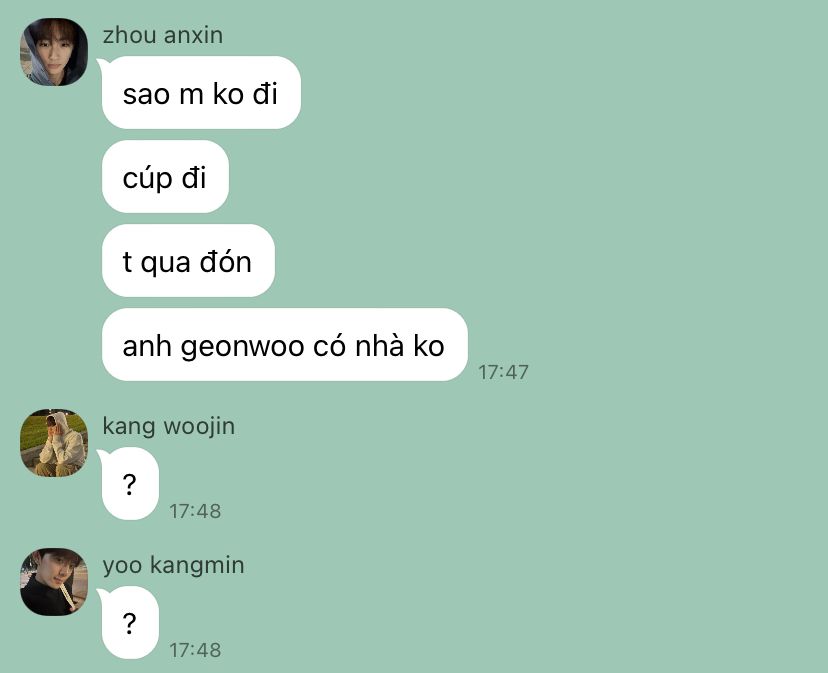Select the message 'anh geonwoo có nhà ko'
Screen dimensions: 828x673
pyautogui.click(x=285, y=345)
